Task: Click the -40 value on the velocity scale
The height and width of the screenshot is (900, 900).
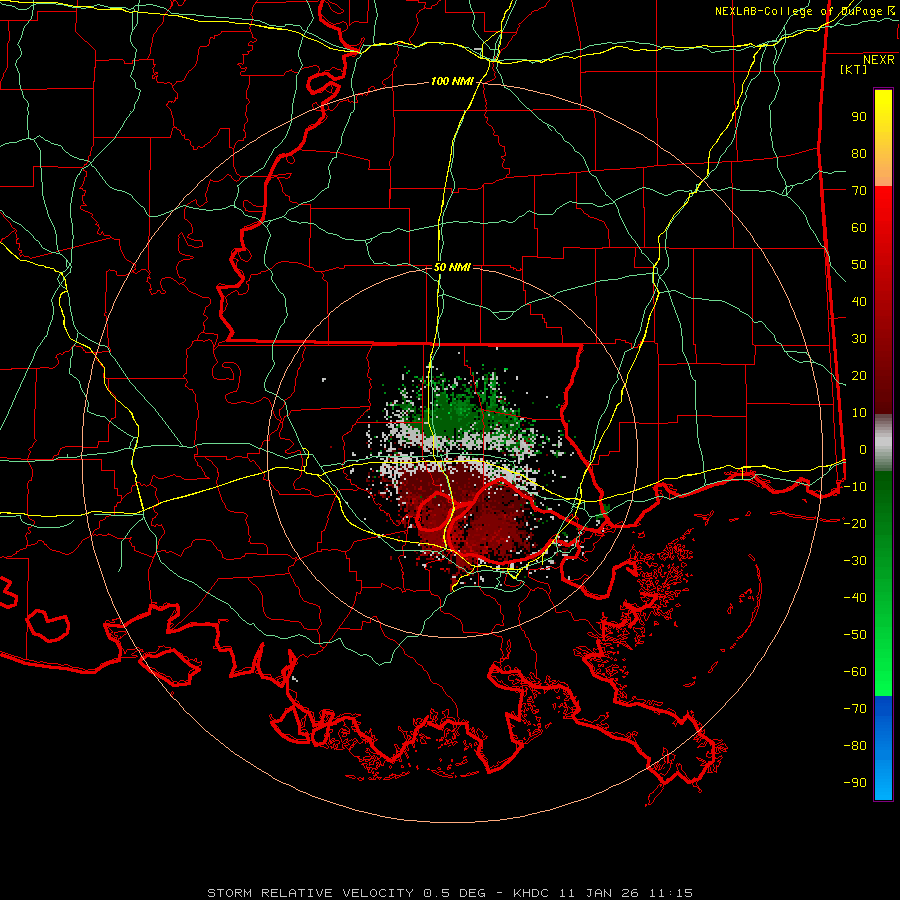Action: click(855, 598)
